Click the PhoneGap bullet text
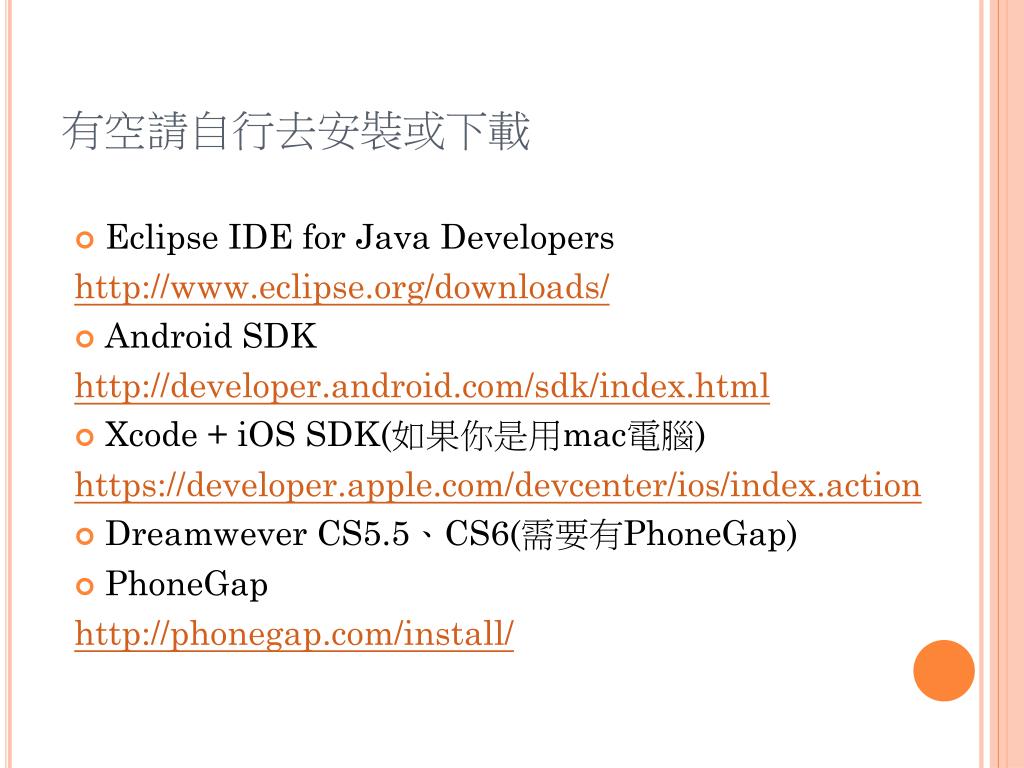The image size is (1024, 768). pos(187,584)
